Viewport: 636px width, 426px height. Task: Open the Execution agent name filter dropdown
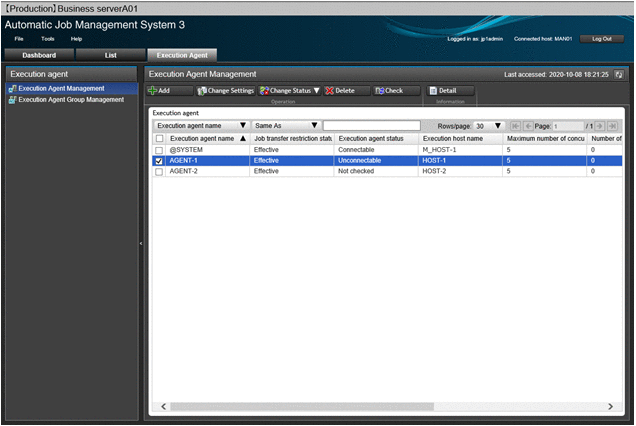coord(202,126)
